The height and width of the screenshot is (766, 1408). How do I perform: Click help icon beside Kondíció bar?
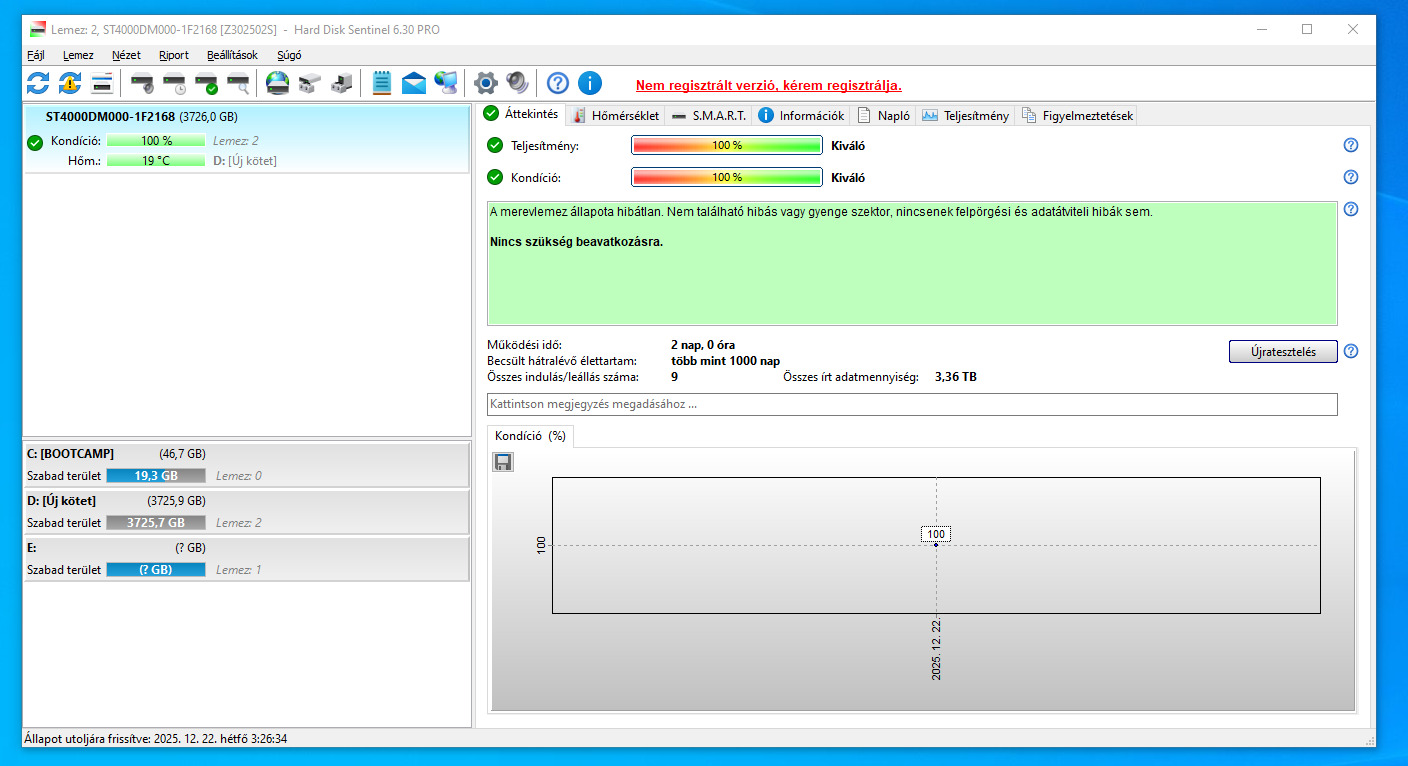(x=1351, y=177)
